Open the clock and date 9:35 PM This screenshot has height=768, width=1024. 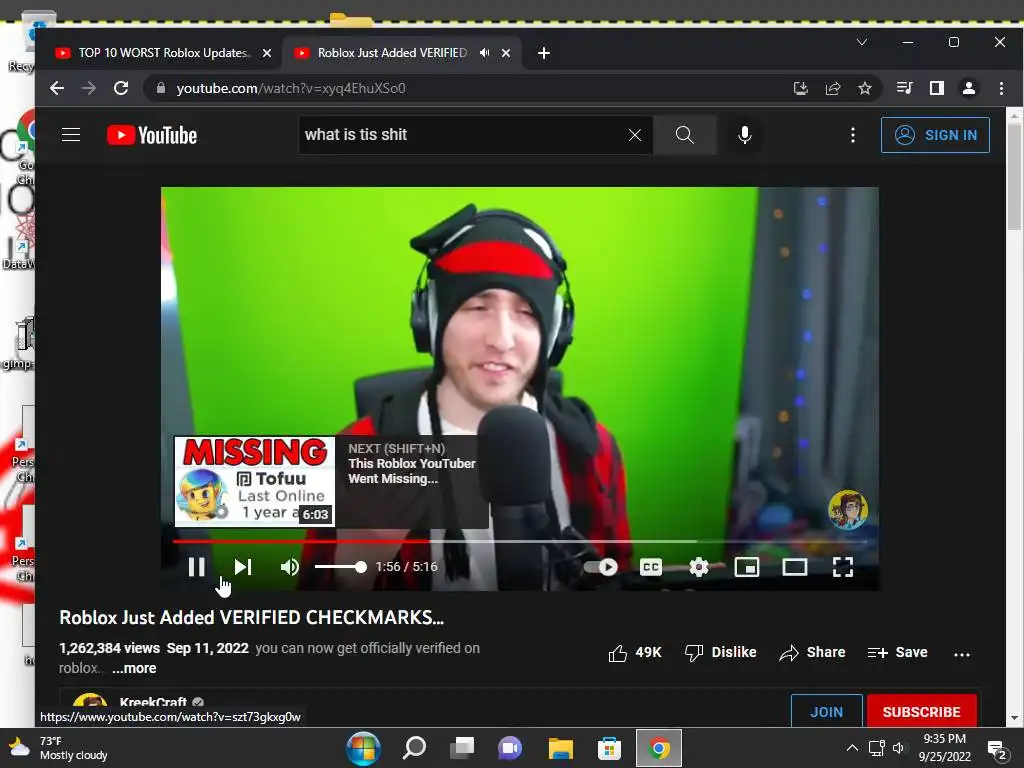(x=944, y=748)
